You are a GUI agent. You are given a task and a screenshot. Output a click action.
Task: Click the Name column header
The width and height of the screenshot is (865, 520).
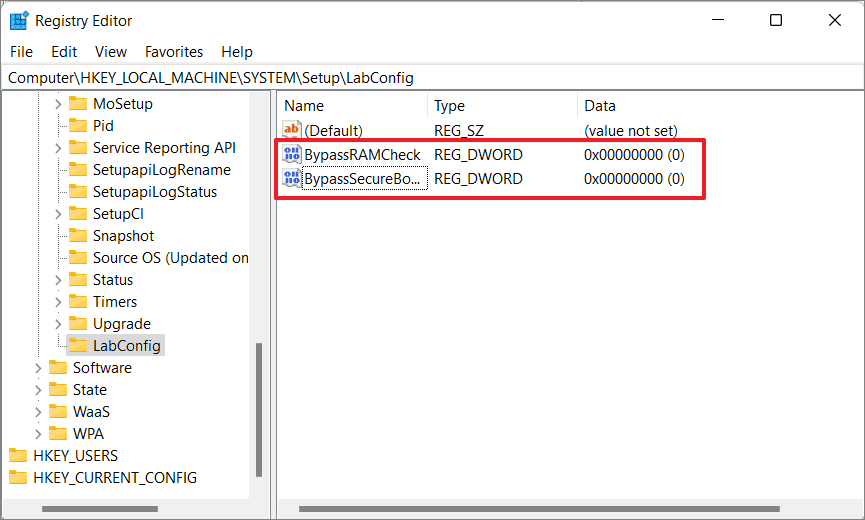tap(353, 106)
